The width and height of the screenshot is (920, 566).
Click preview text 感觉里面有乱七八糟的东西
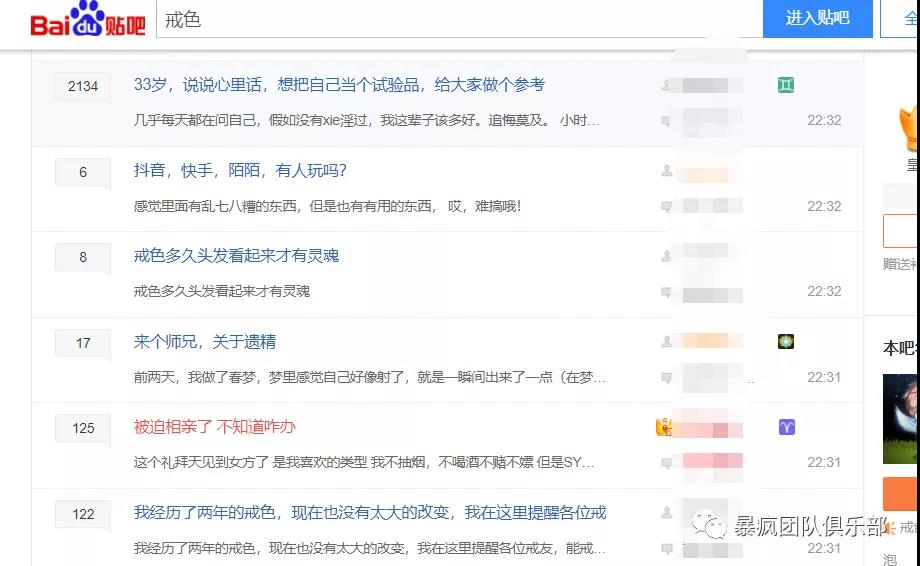tap(327, 206)
